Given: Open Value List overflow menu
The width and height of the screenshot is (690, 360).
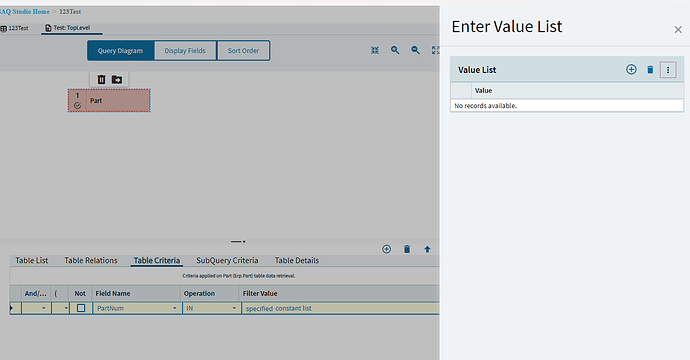Looking at the screenshot, I should [x=668, y=70].
